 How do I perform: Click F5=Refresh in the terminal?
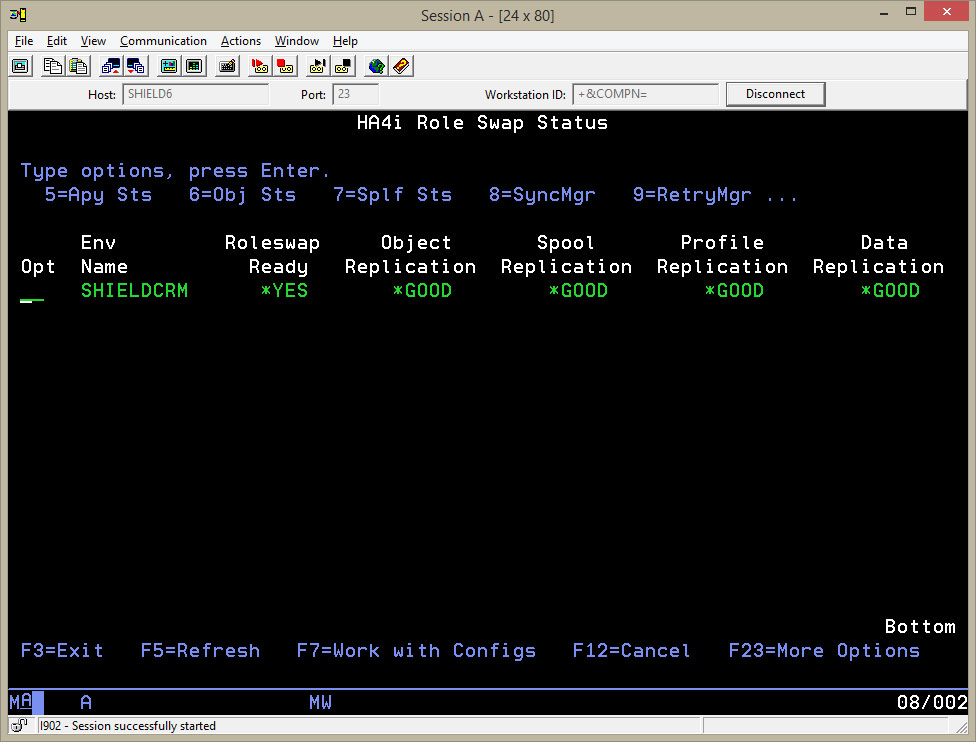pos(200,651)
